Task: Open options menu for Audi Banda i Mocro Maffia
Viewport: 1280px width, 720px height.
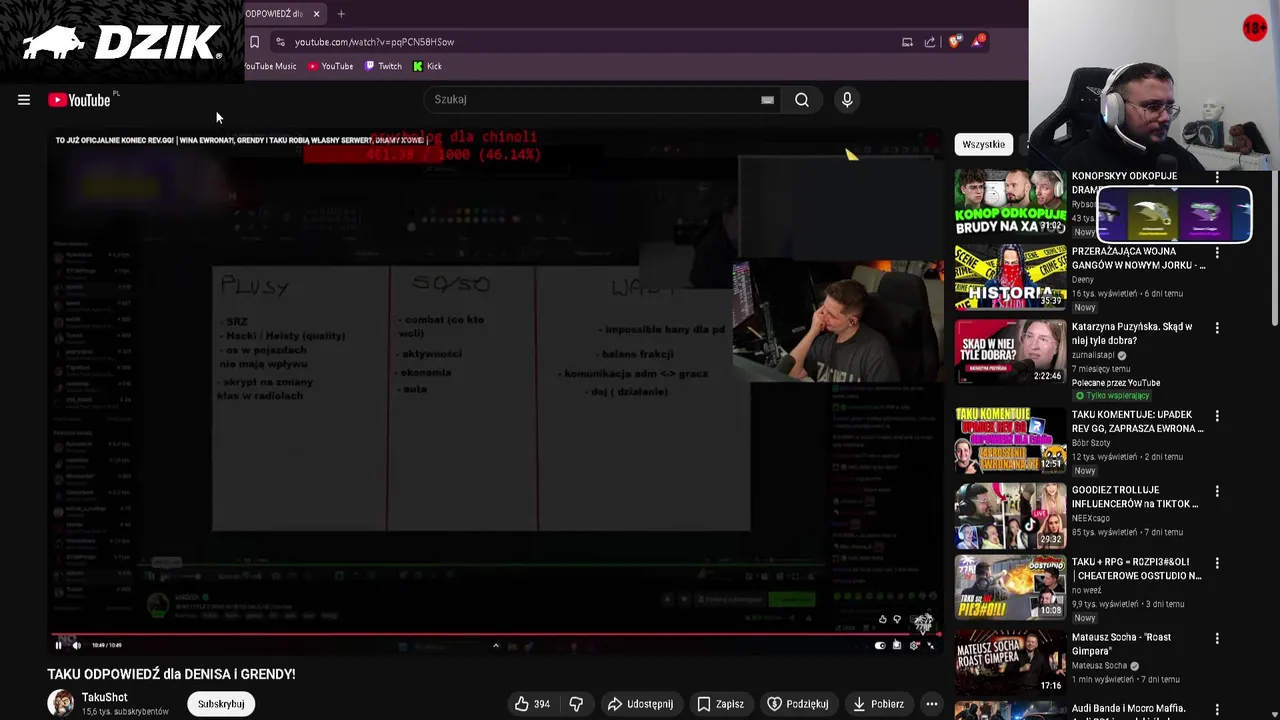Action: [1217, 710]
